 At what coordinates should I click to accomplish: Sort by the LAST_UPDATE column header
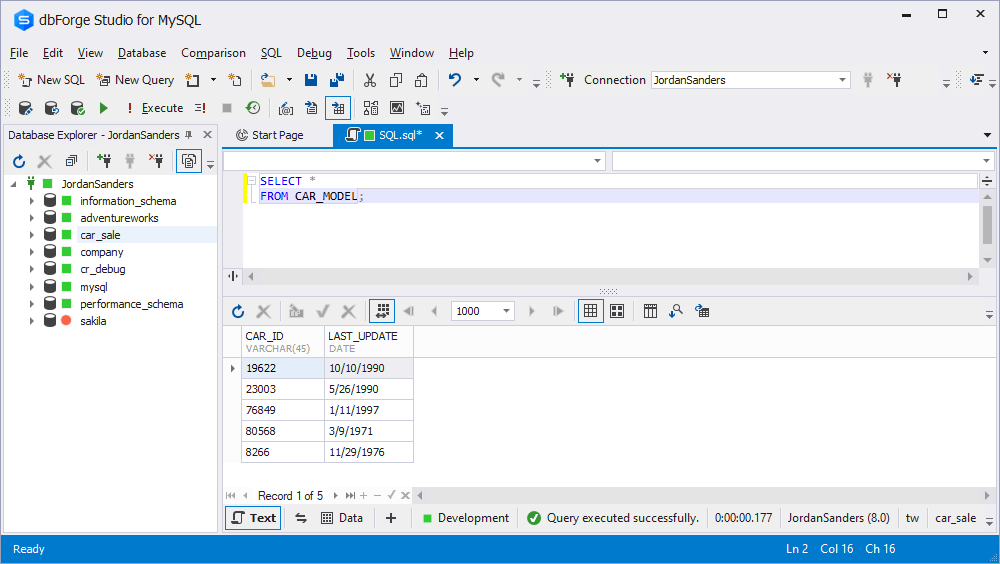(x=369, y=342)
